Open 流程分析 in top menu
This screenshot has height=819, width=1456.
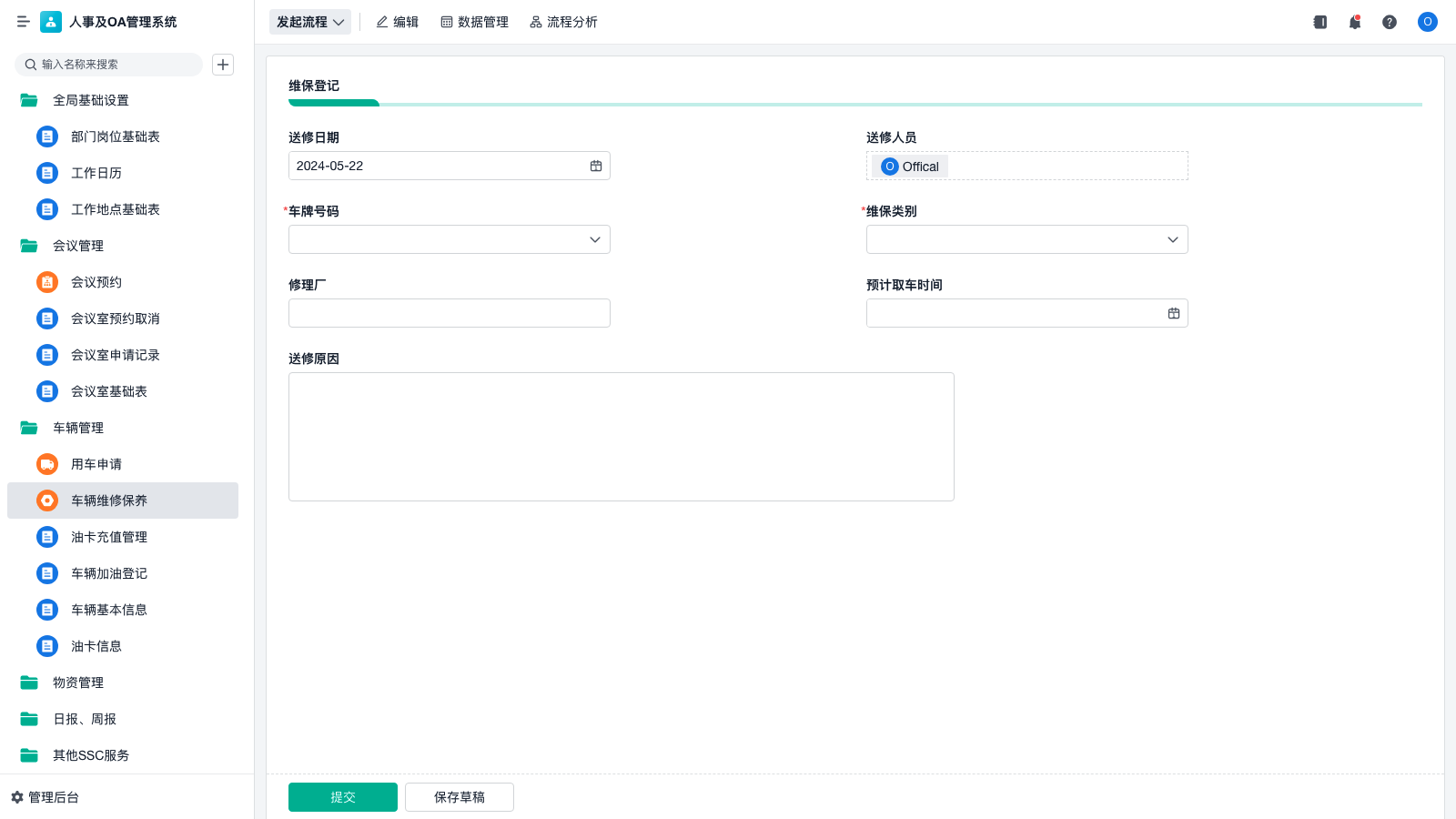point(563,22)
